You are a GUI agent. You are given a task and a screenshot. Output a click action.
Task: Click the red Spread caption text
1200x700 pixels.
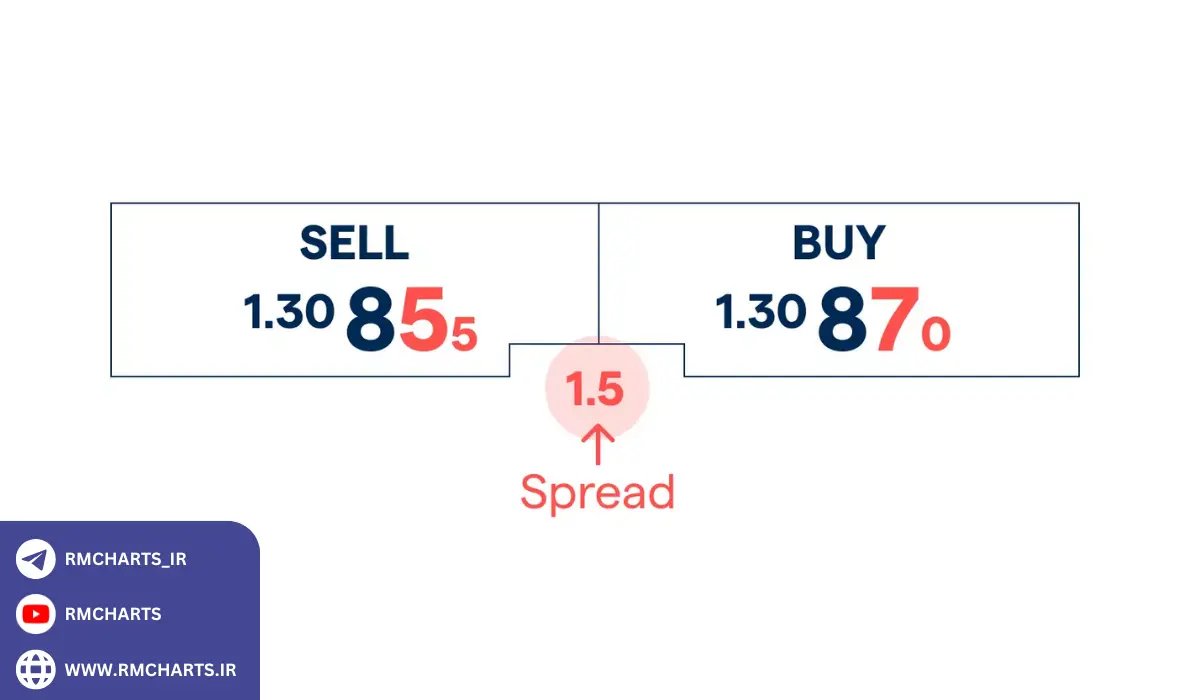(598, 493)
